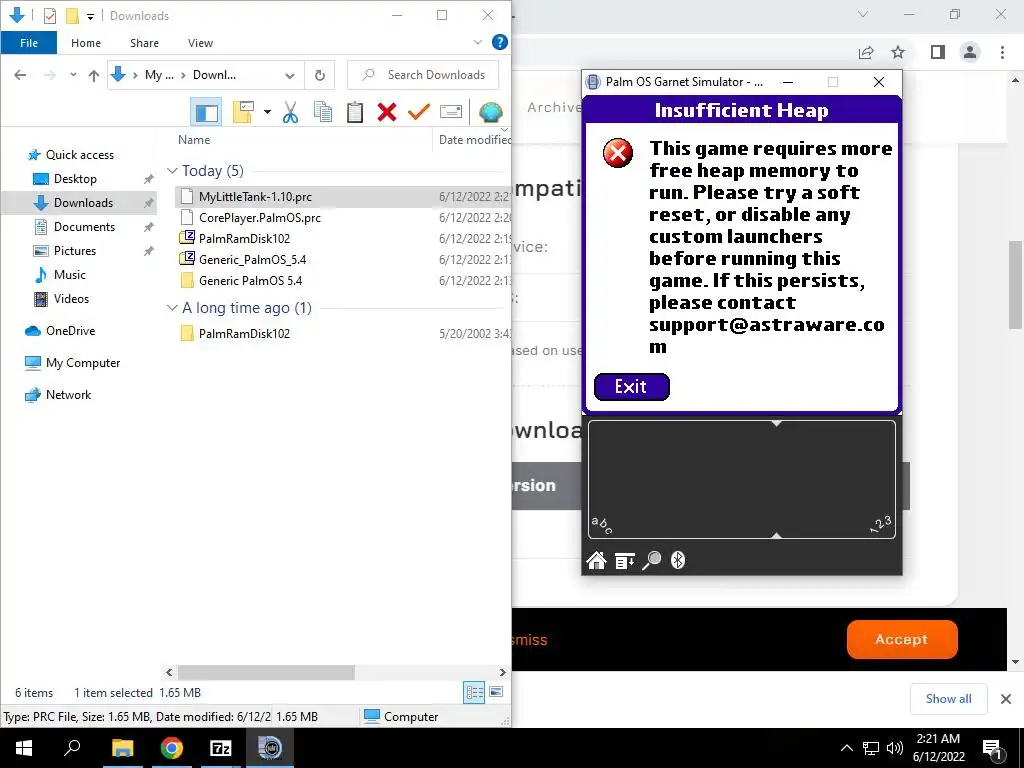
Task: Click the Exit button in Insufficient Heap dialog
Action: (x=632, y=387)
